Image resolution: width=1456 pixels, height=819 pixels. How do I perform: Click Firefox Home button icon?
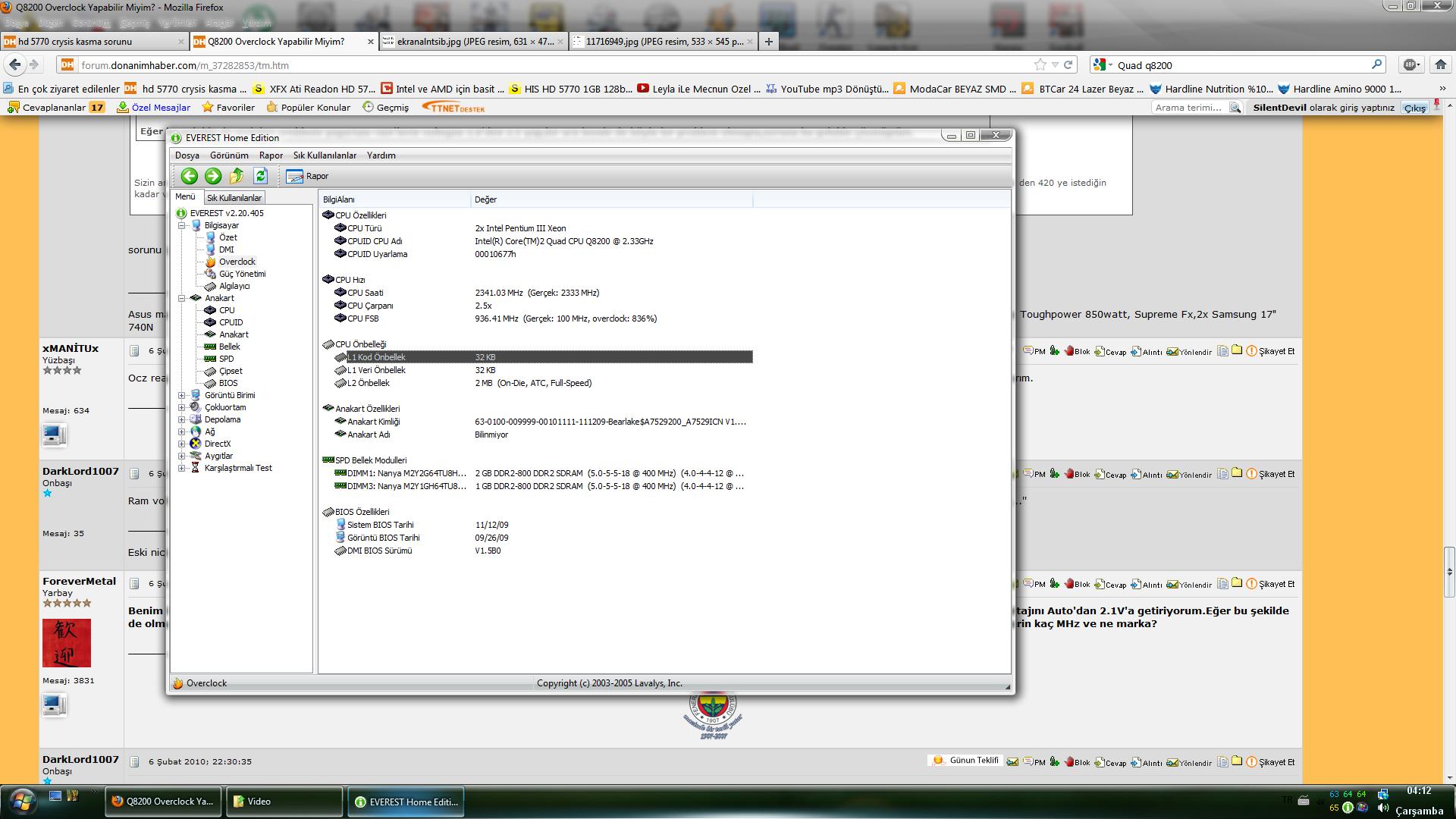coord(1440,65)
